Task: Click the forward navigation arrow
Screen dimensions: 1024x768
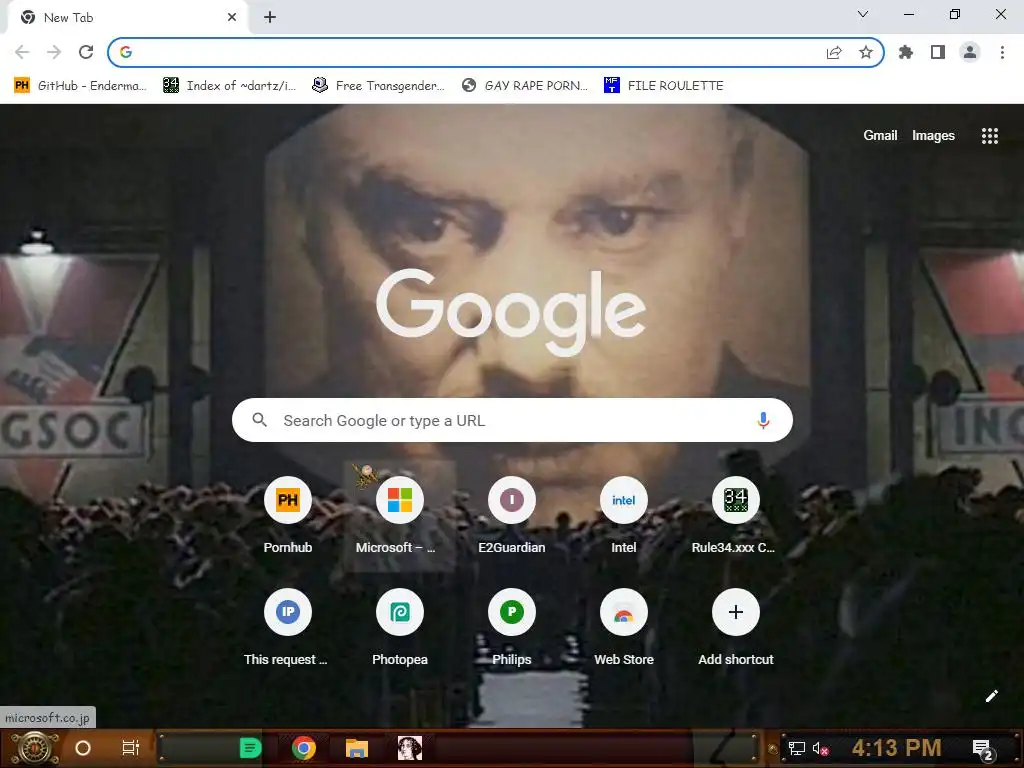Action: 54,52
